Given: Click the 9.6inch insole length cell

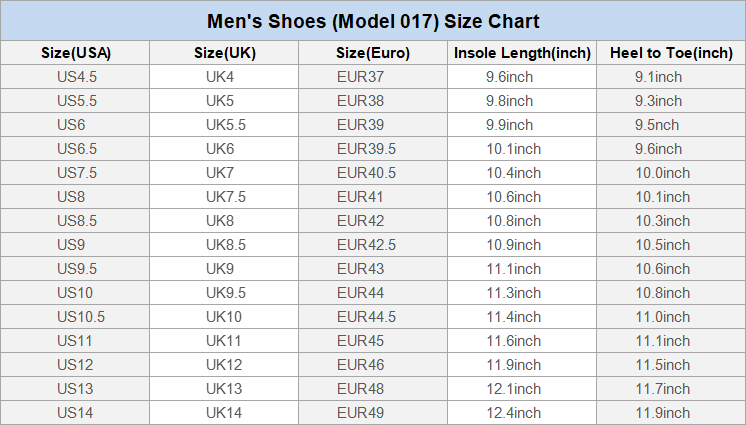Looking at the screenshot, I should pos(510,77).
